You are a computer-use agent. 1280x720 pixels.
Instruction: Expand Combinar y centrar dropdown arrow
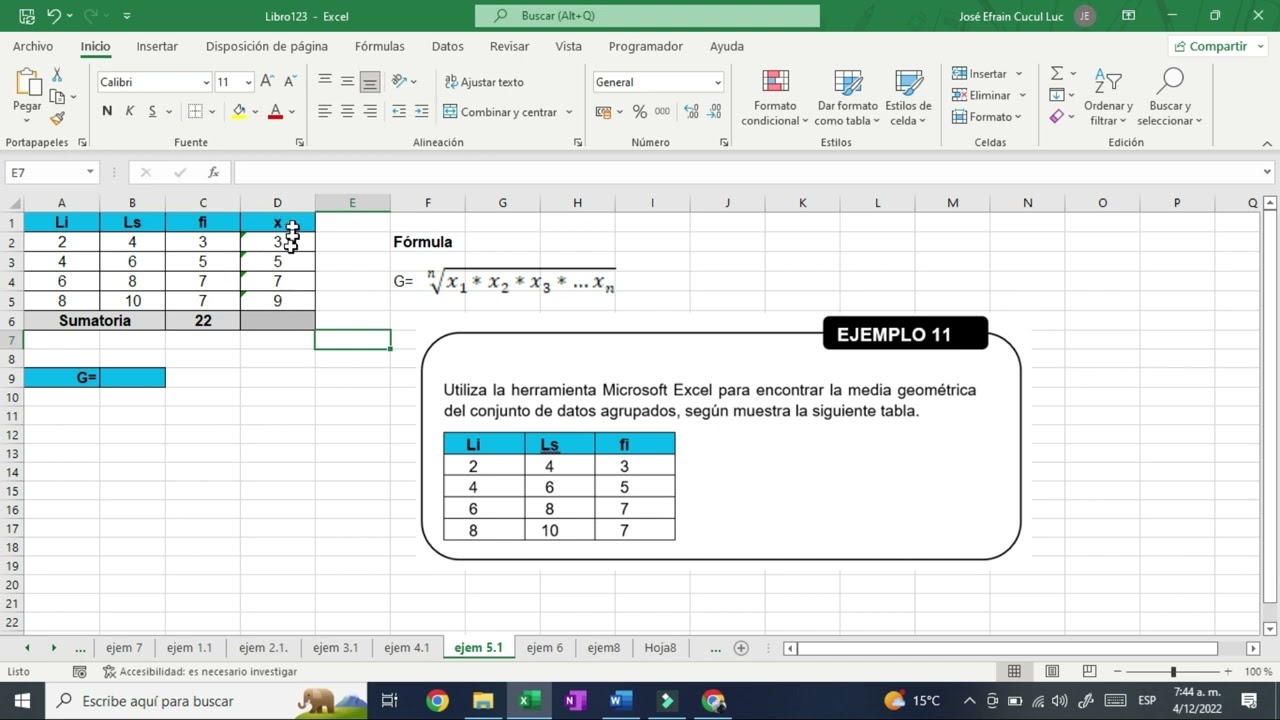pos(569,112)
